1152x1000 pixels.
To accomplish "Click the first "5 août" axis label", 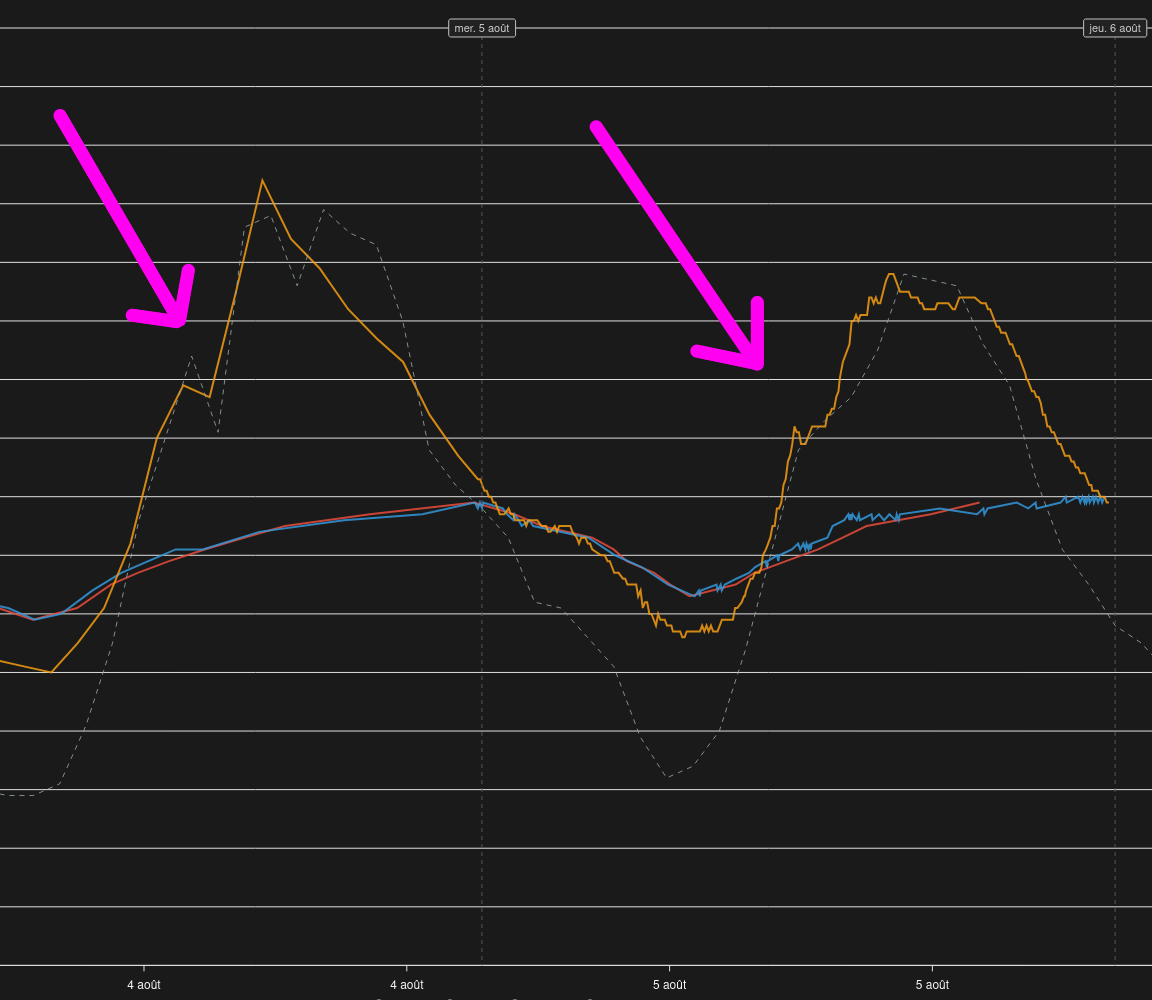I will tap(669, 985).
